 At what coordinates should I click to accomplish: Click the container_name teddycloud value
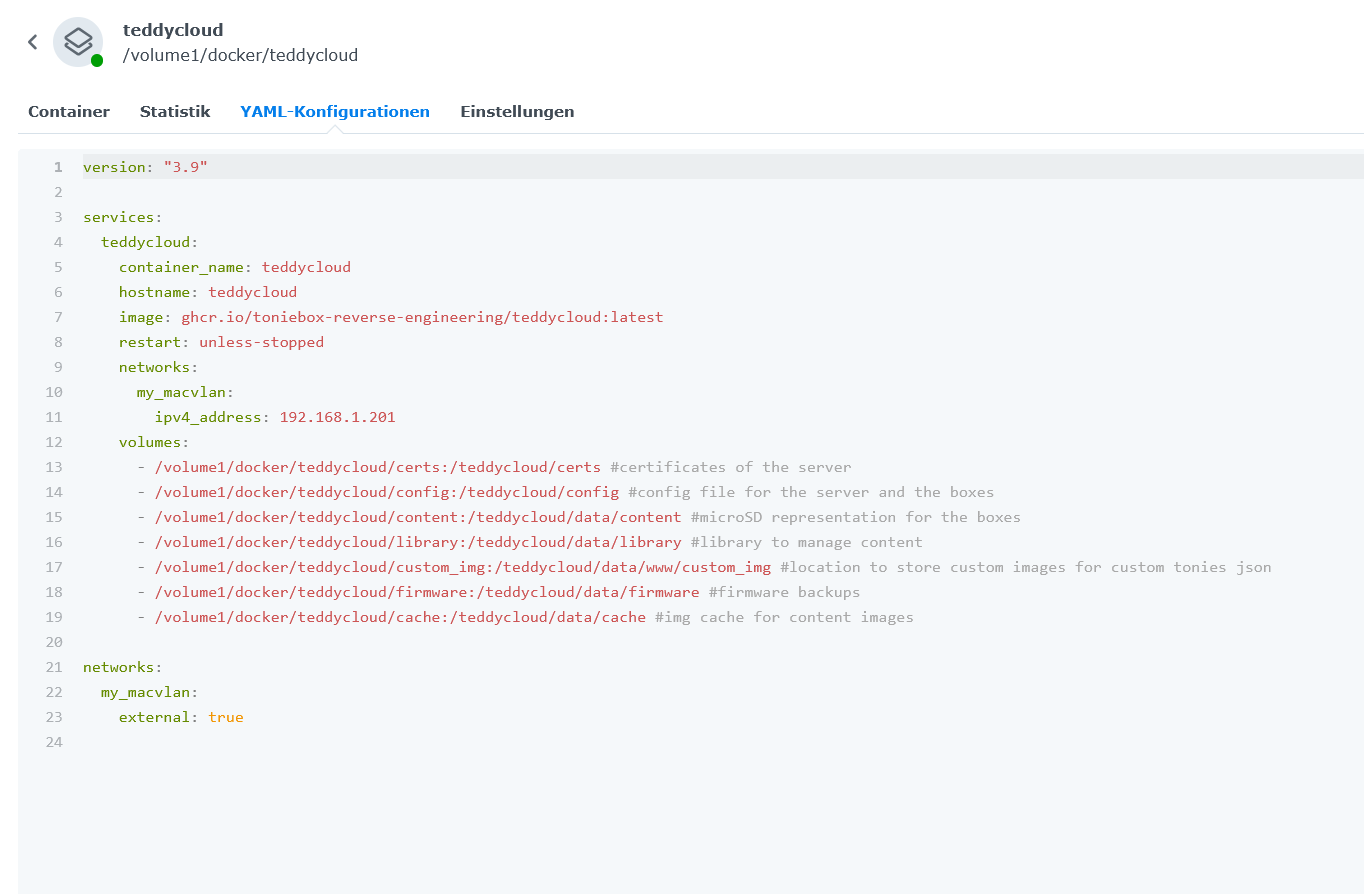(306, 267)
